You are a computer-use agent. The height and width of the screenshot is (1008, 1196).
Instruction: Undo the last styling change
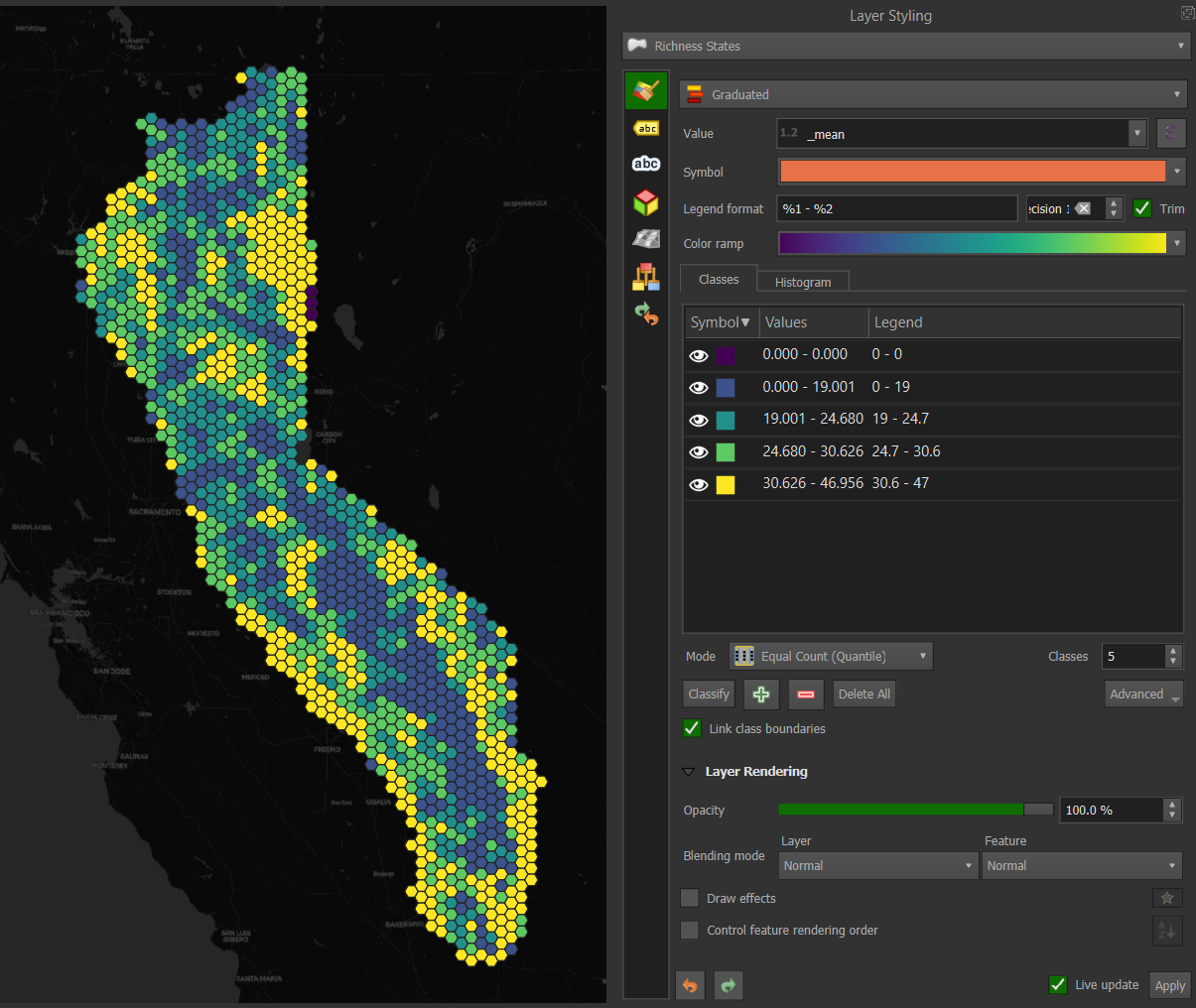(x=690, y=985)
